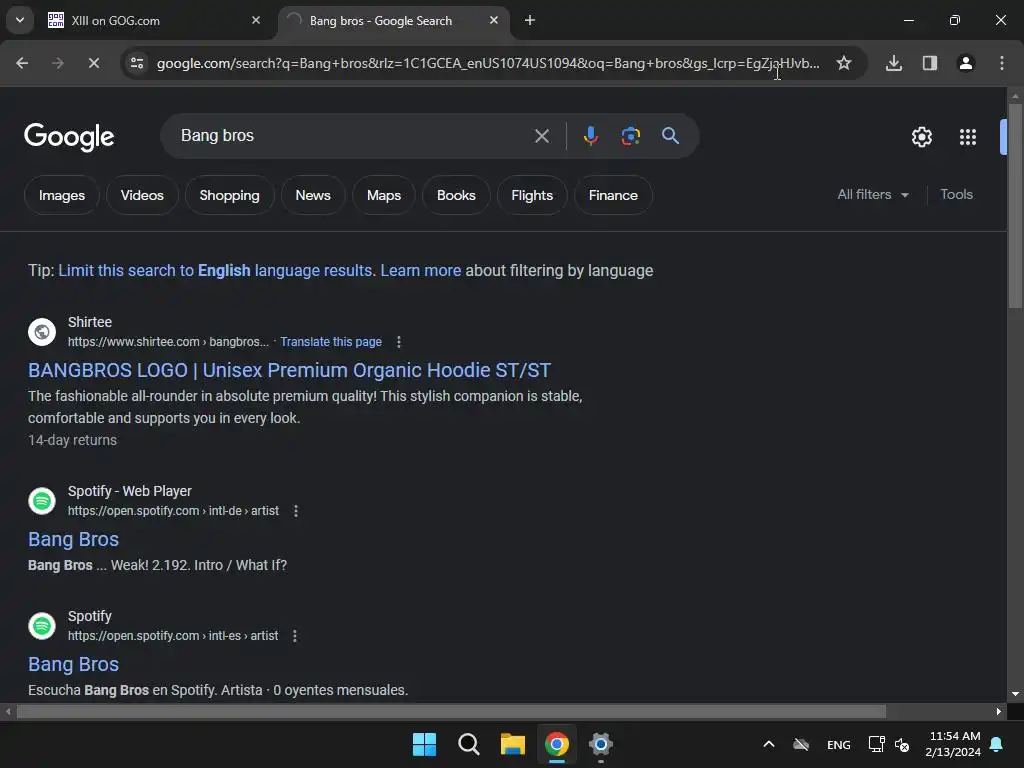Viewport: 1024px width, 768px height.
Task: Open Unisex Premium Organic Hoodie result
Action: [x=289, y=370]
